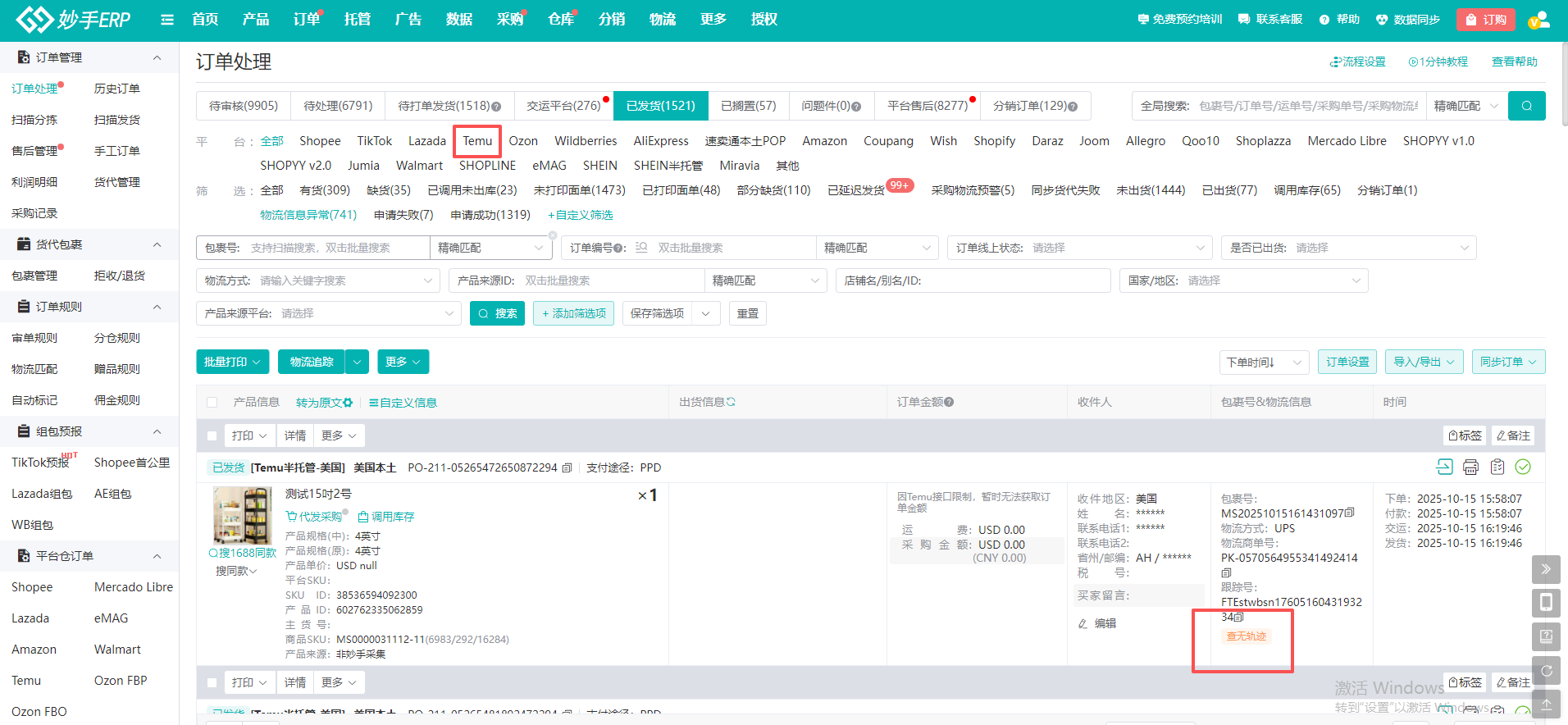The image size is (1568, 725).
Task: Check the second order row's checkbox
Action: (x=212, y=683)
